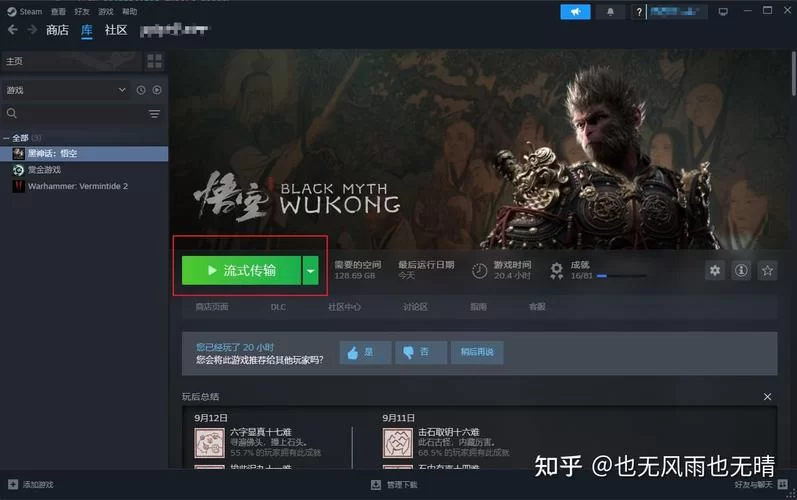Screen dimensions: 797x500
Task: Open the 客服 link
Action: [x=537, y=307]
